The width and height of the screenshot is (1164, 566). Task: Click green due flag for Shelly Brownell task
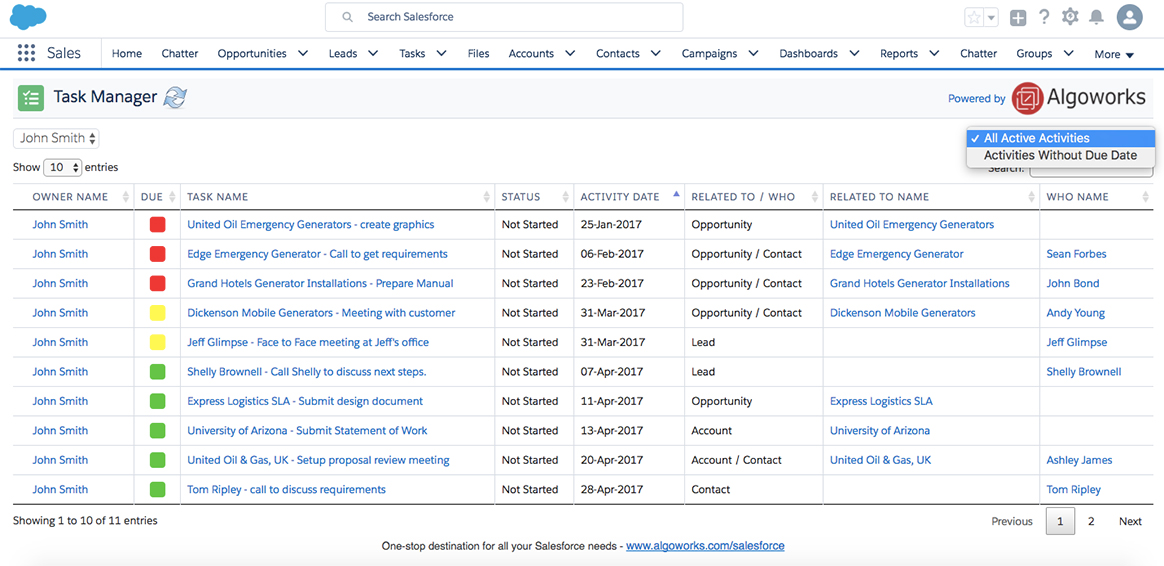click(157, 371)
